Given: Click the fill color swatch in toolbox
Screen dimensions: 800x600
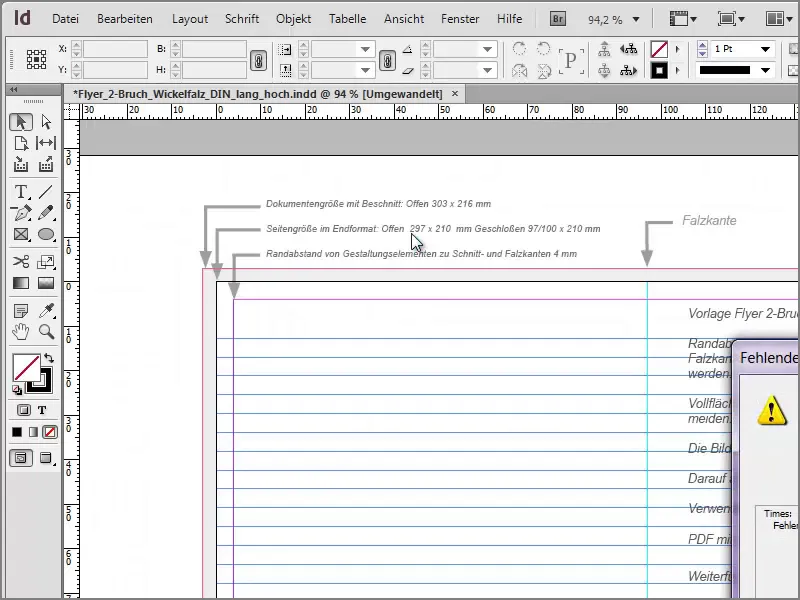Looking at the screenshot, I should (25, 367).
